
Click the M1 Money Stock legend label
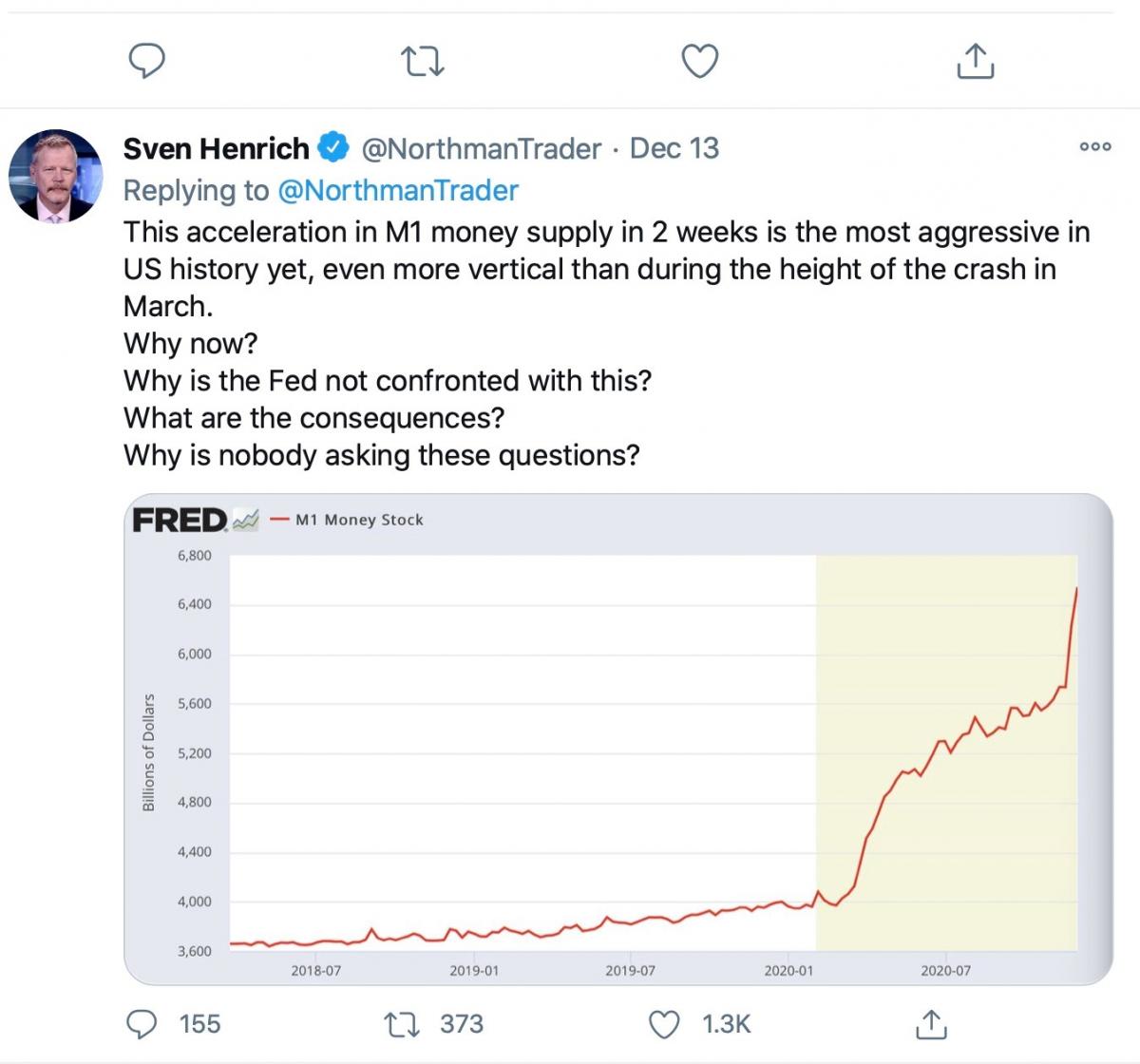click(x=359, y=520)
